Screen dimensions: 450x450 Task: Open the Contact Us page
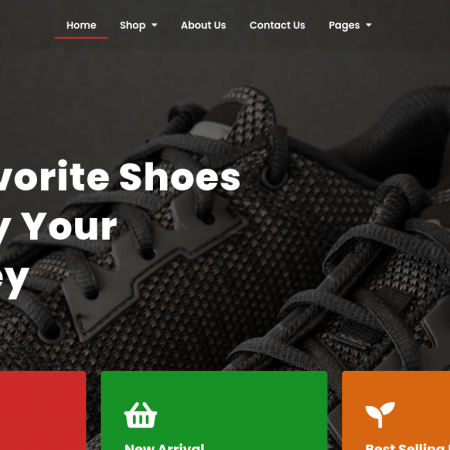277,25
